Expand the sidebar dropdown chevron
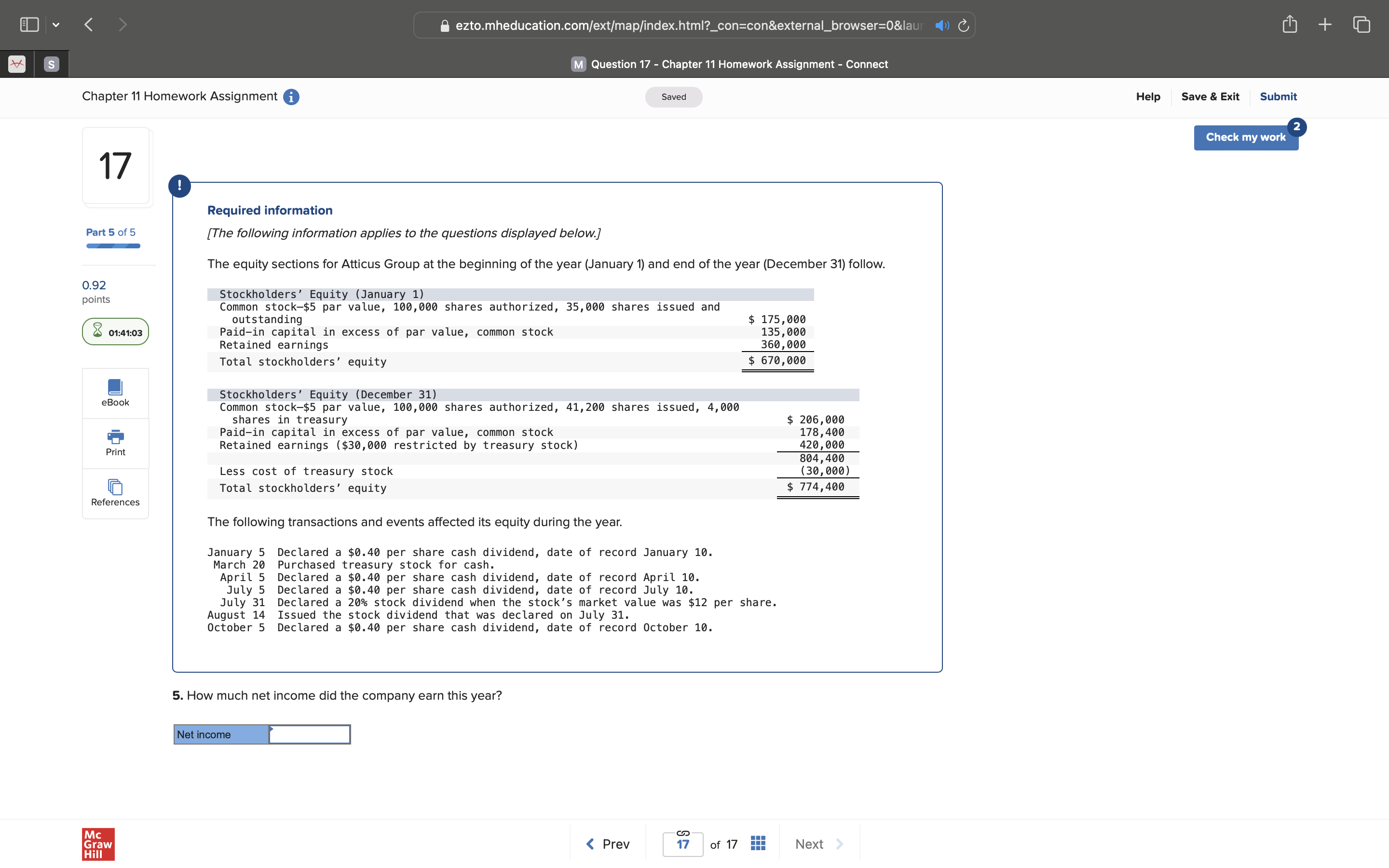Viewport: 1389px width, 868px height. click(x=55, y=25)
